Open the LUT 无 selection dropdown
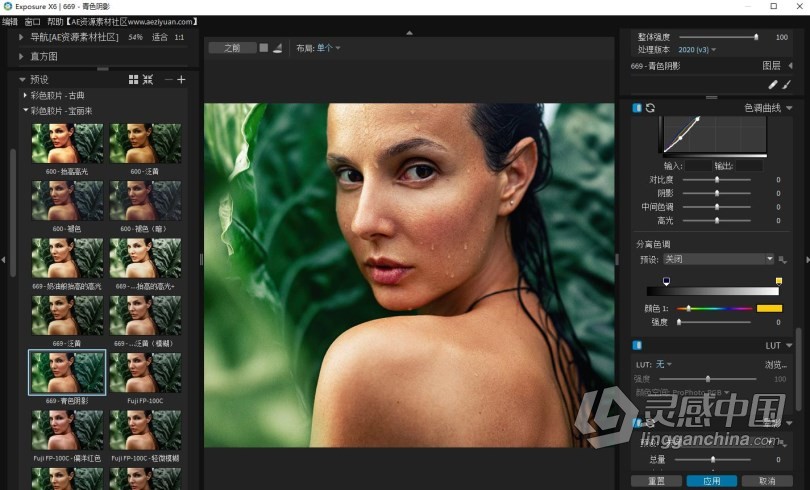Image resolution: width=810 pixels, height=490 pixels. click(664, 365)
